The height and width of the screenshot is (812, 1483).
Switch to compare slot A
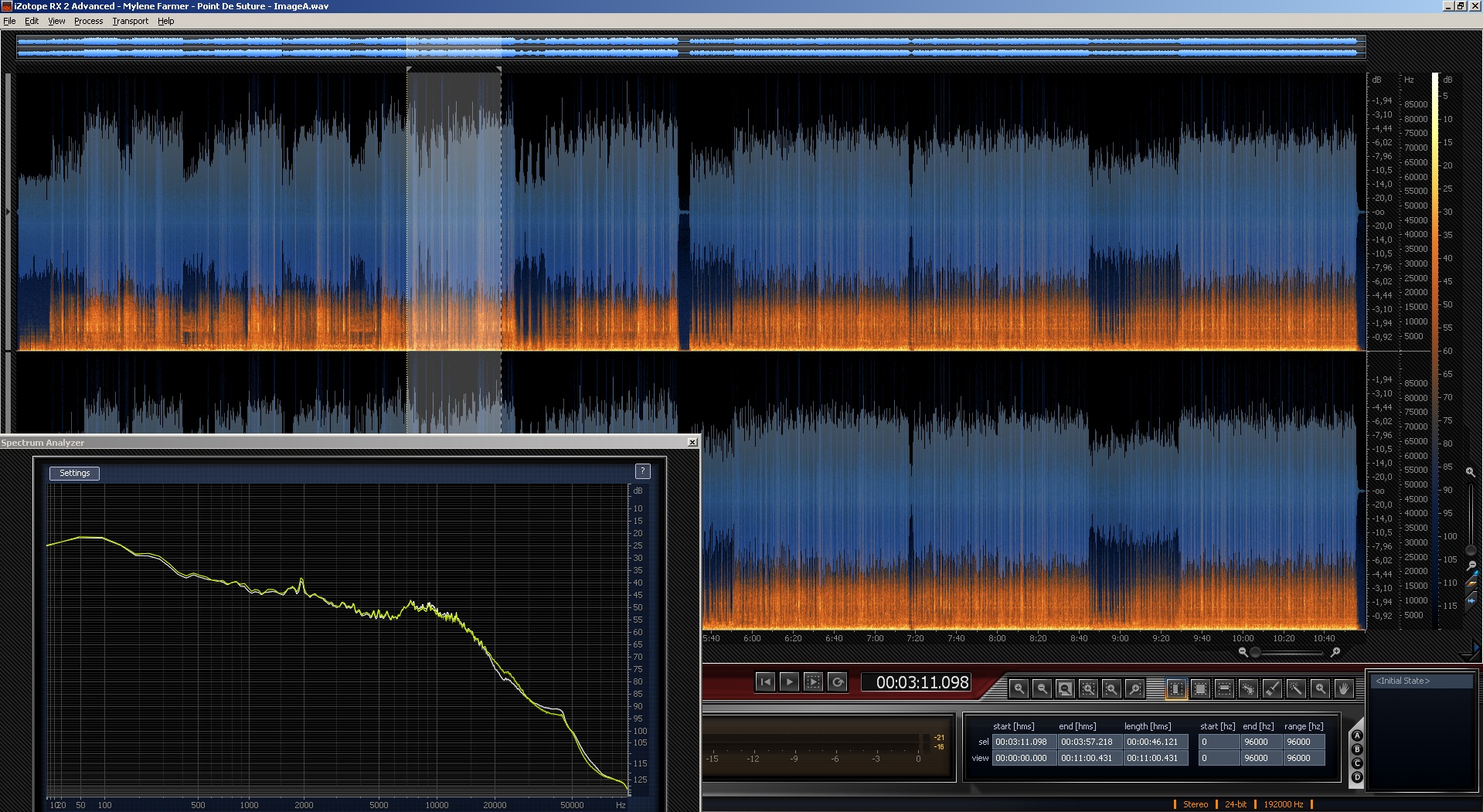point(1357,736)
